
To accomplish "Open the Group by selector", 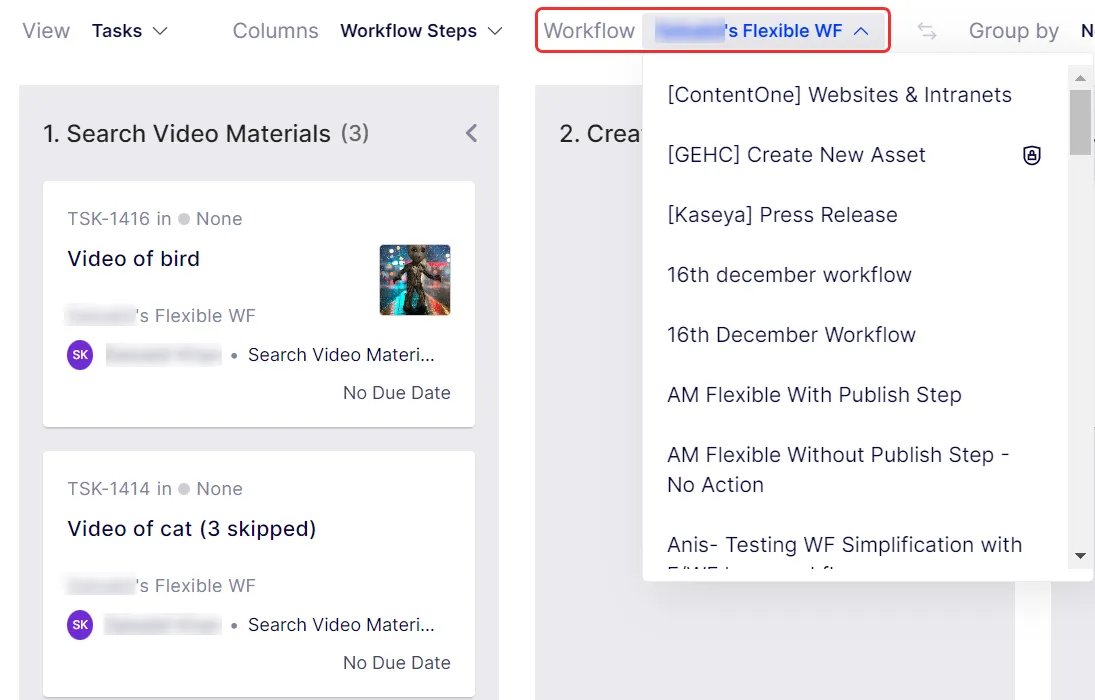I will point(1031,31).
